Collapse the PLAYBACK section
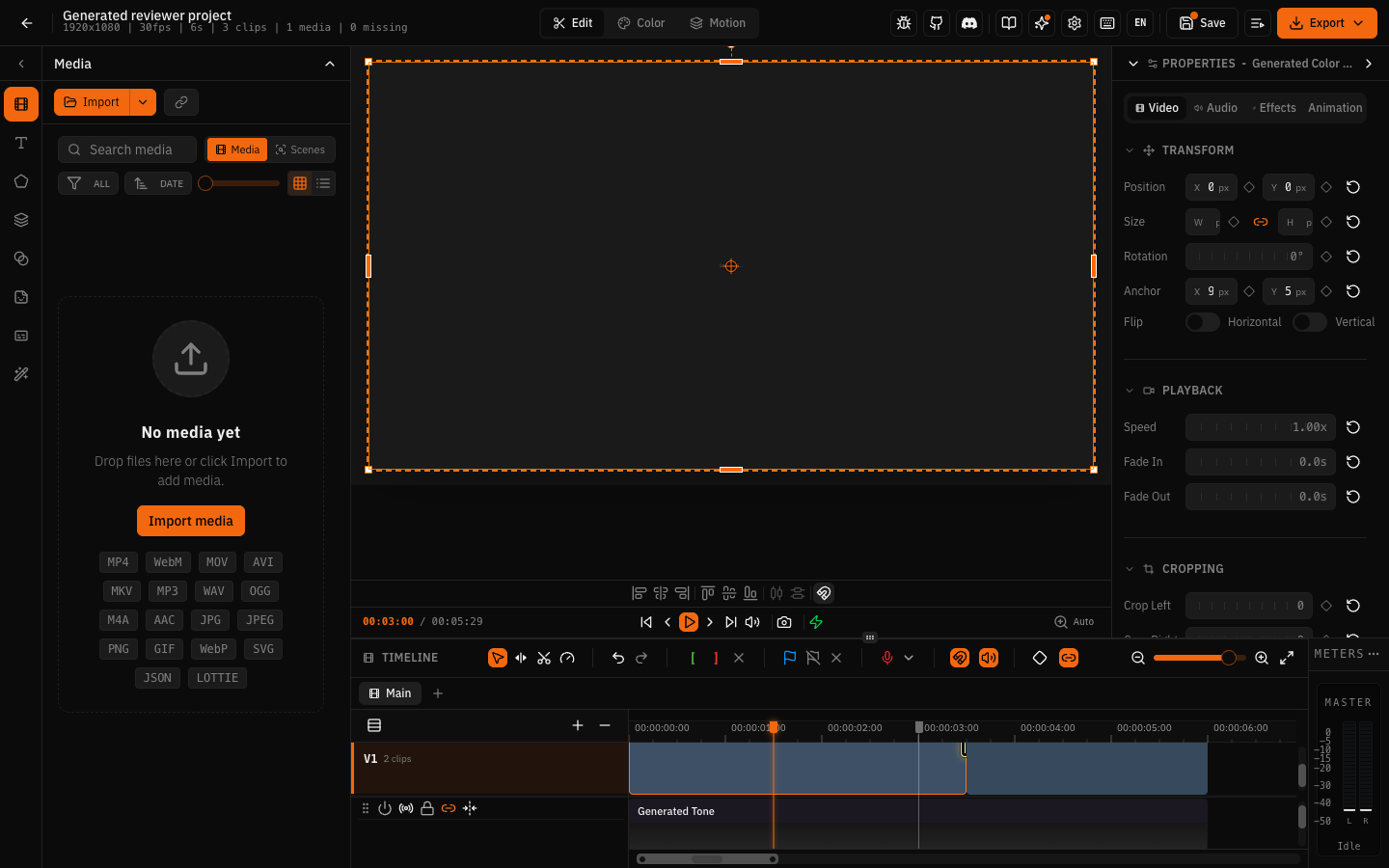The image size is (1389, 868). (x=1130, y=391)
